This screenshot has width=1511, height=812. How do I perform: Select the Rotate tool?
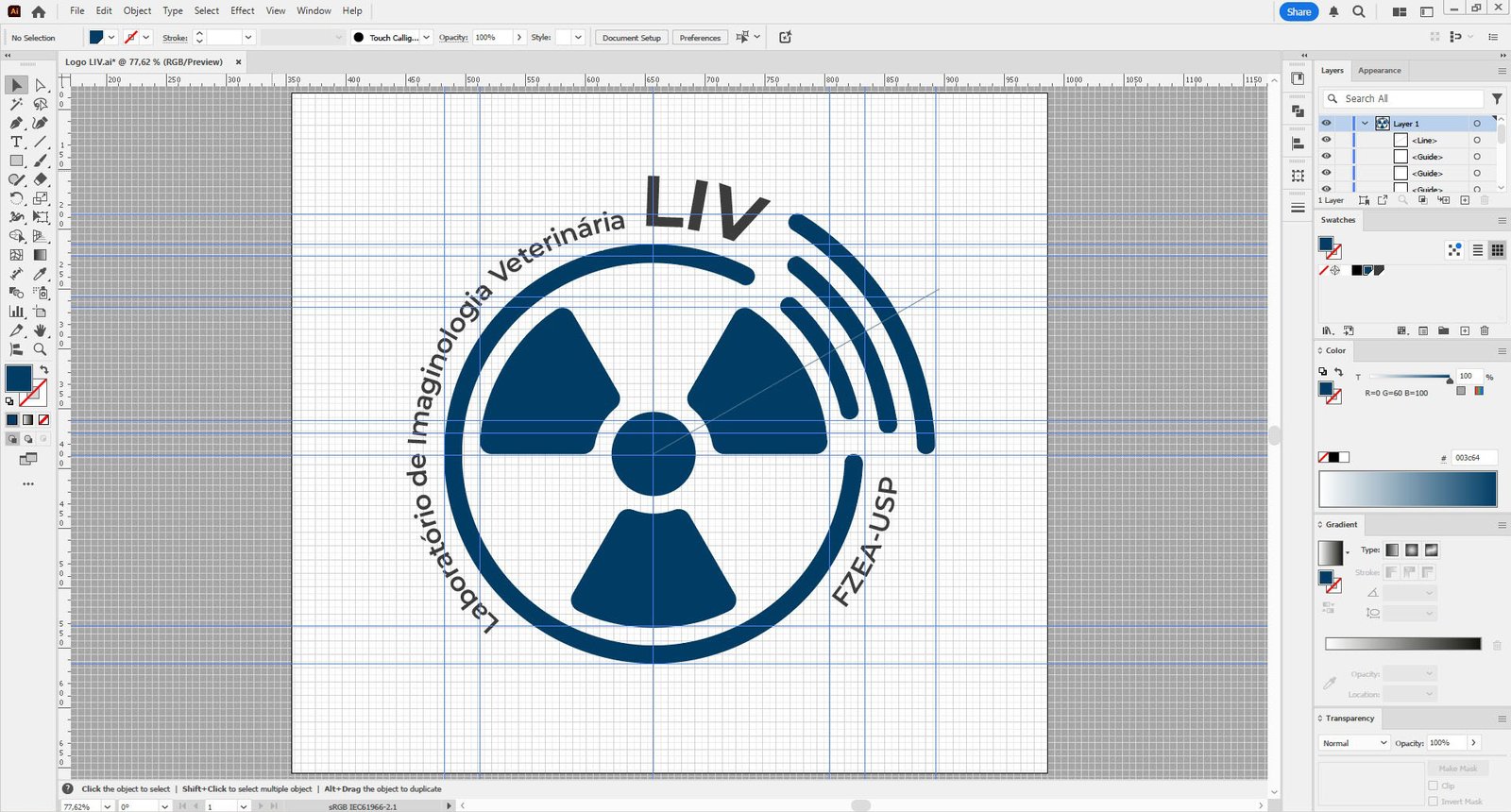[16, 198]
